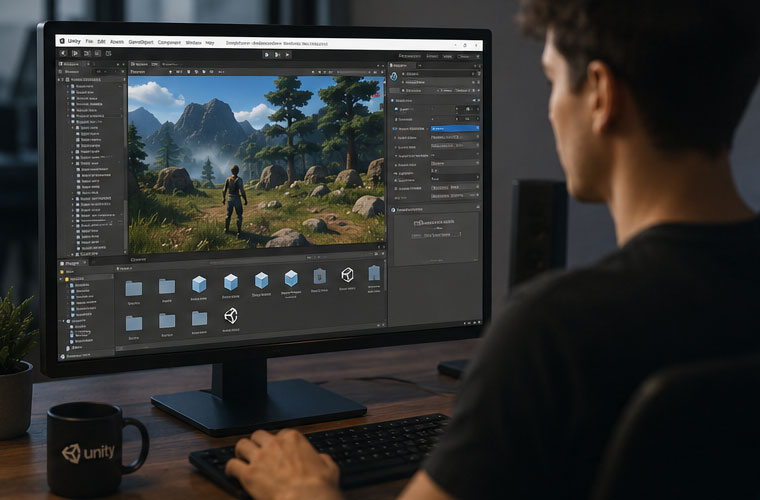
Task: Switch to the Inspector panel tab
Action: coord(400,65)
